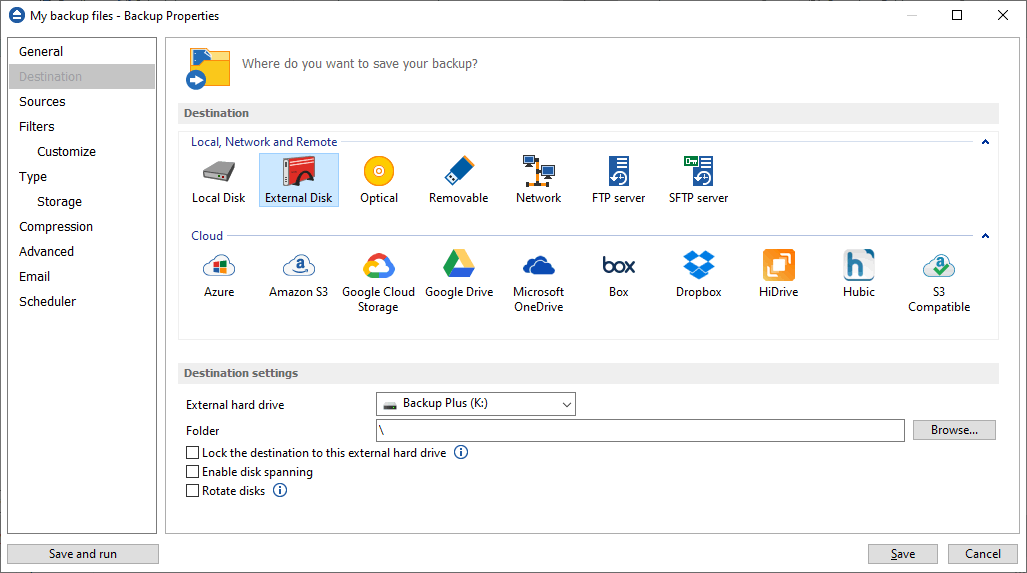Enable disk spanning checkbox
The image size is (1027, 573).
tap(193, 471)
